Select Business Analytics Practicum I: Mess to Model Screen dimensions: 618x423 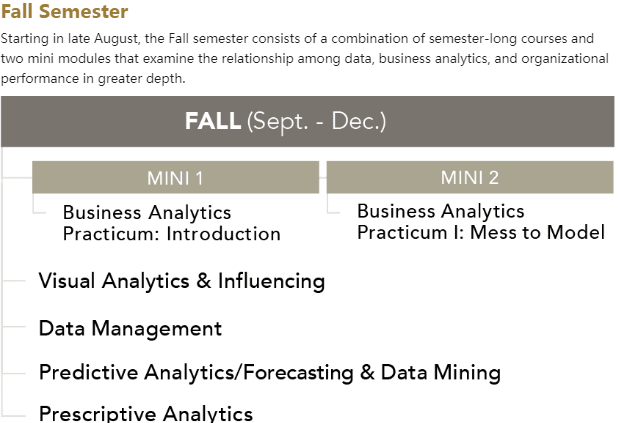pyautogui.click(x=481, y=222)
